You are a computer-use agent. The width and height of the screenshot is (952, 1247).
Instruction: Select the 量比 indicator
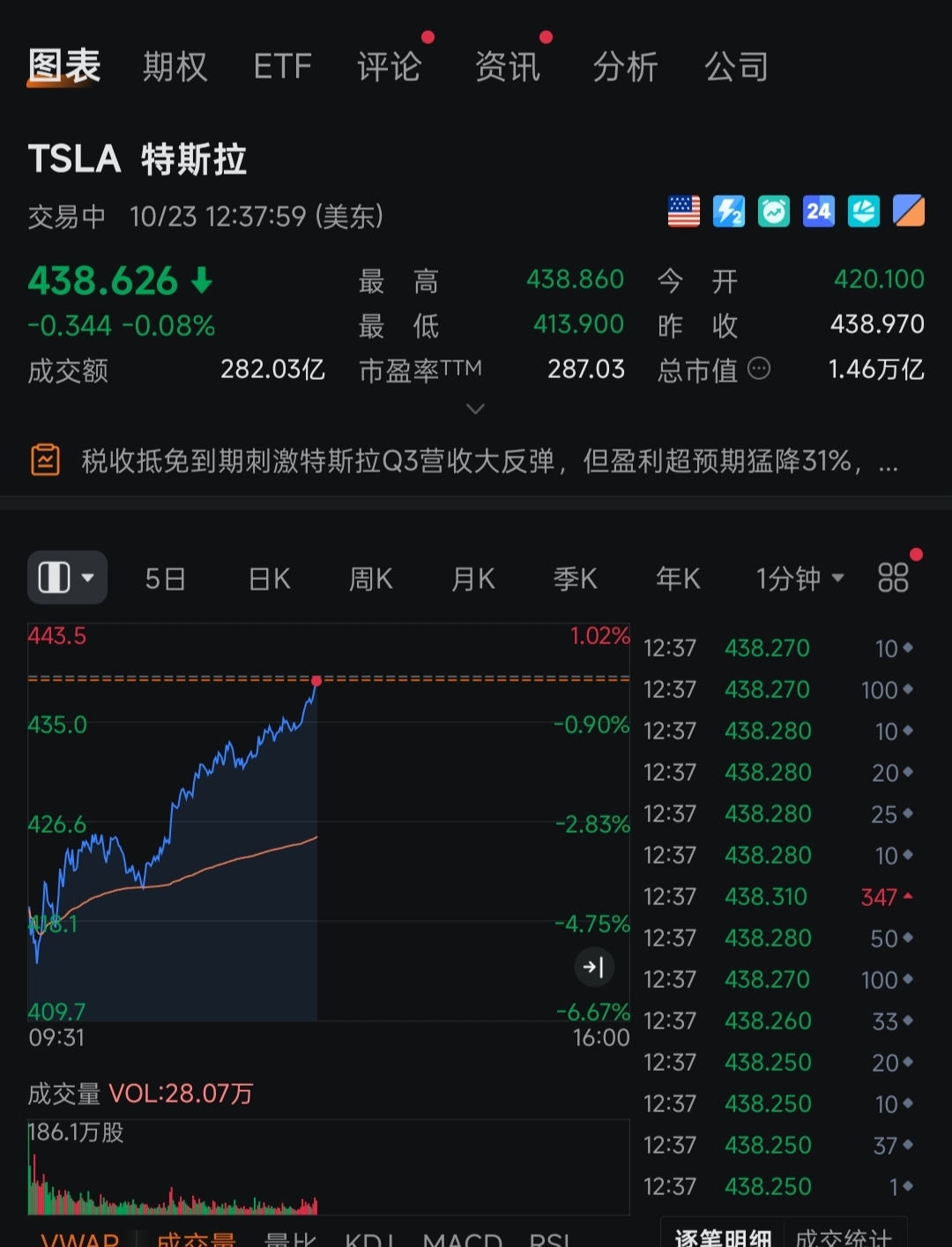point(290,1239)
